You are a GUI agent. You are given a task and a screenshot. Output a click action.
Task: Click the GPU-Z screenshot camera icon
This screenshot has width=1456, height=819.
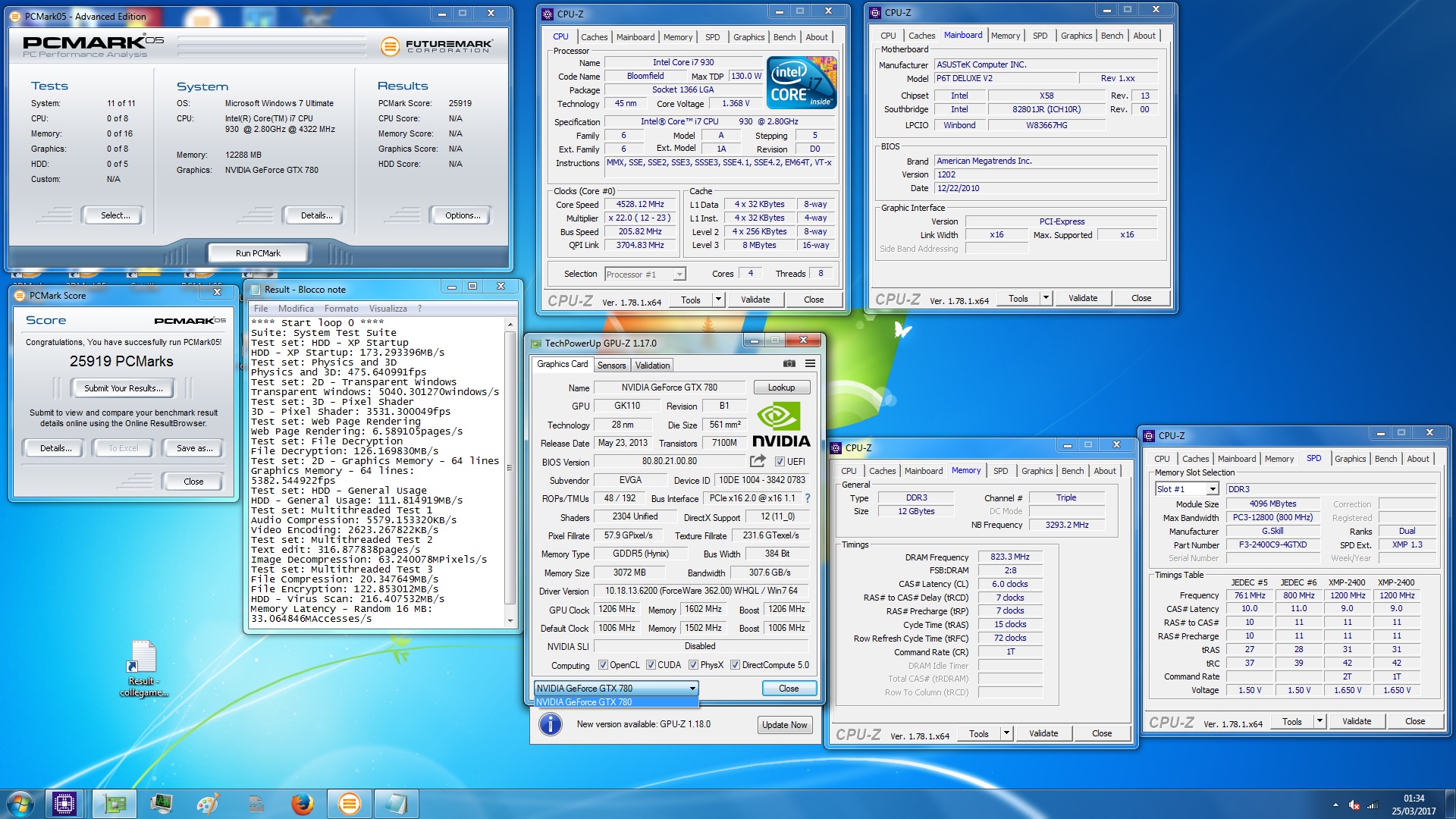pos(789,364)
